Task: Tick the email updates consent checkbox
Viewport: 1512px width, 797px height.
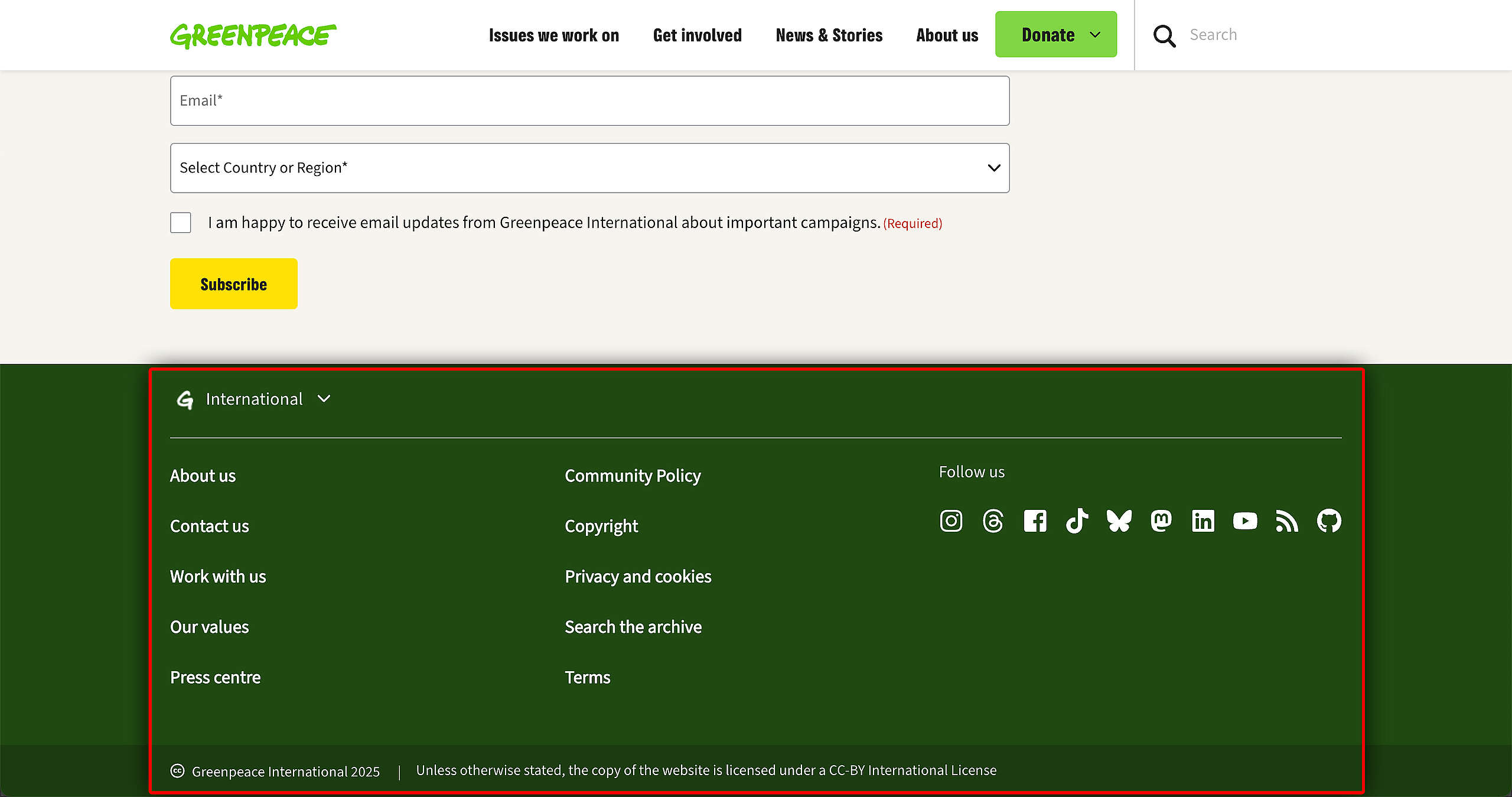Action: point(181,223)
